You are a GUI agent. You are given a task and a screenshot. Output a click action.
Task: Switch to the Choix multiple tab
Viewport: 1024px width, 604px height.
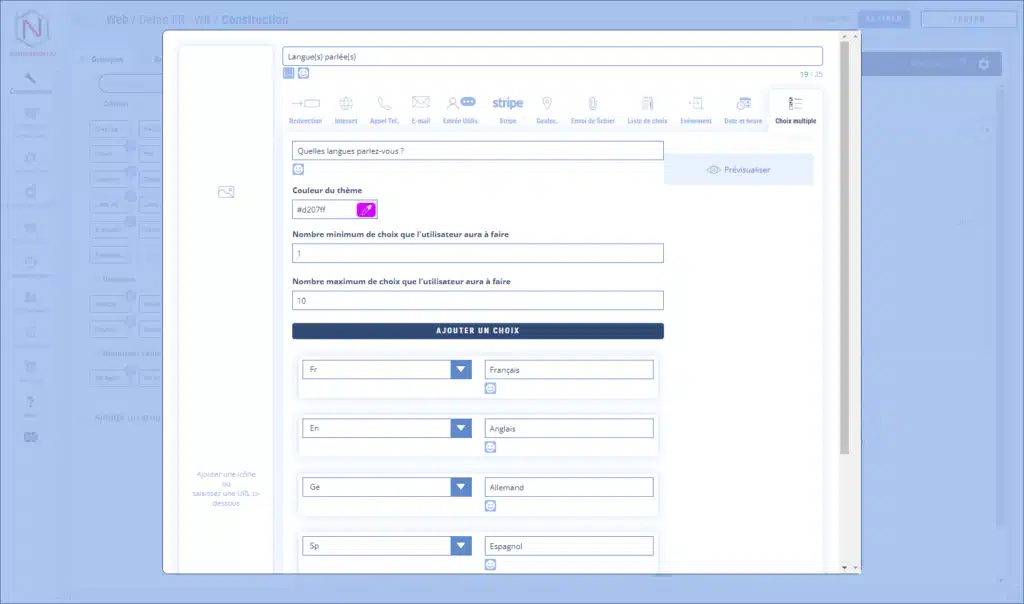pos(795,108)
